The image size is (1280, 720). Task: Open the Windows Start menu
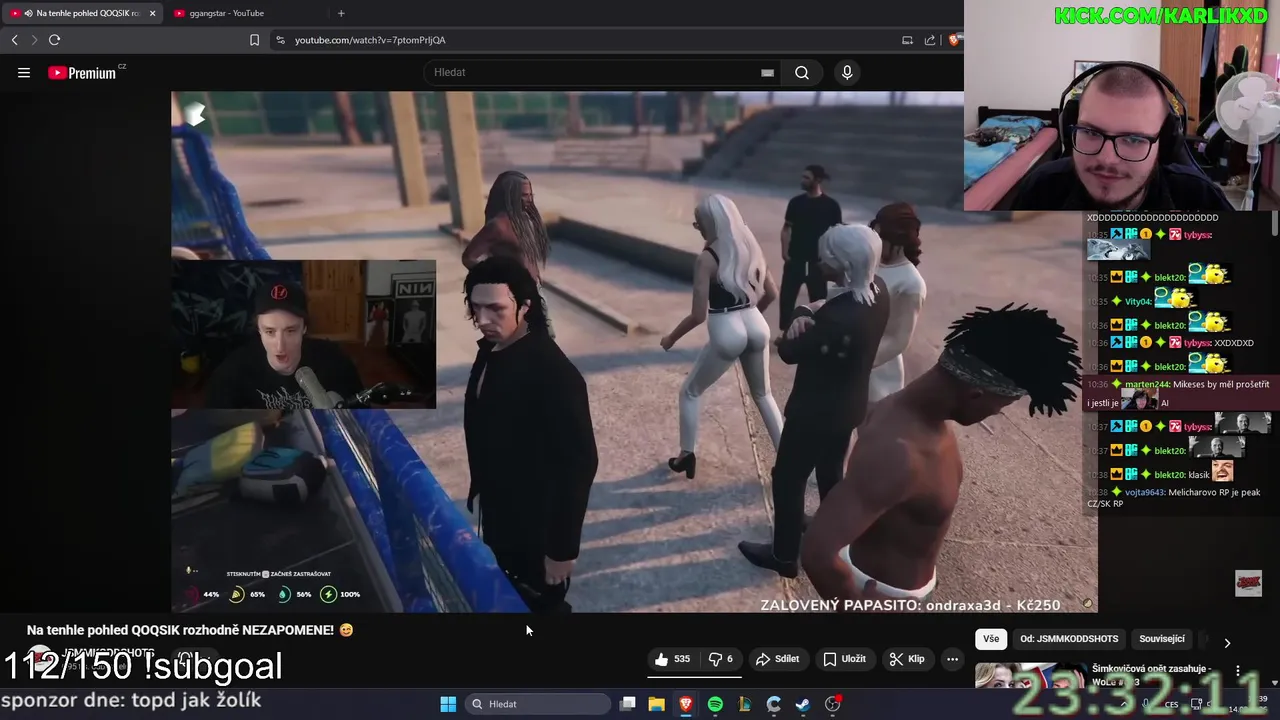point(448,704)
